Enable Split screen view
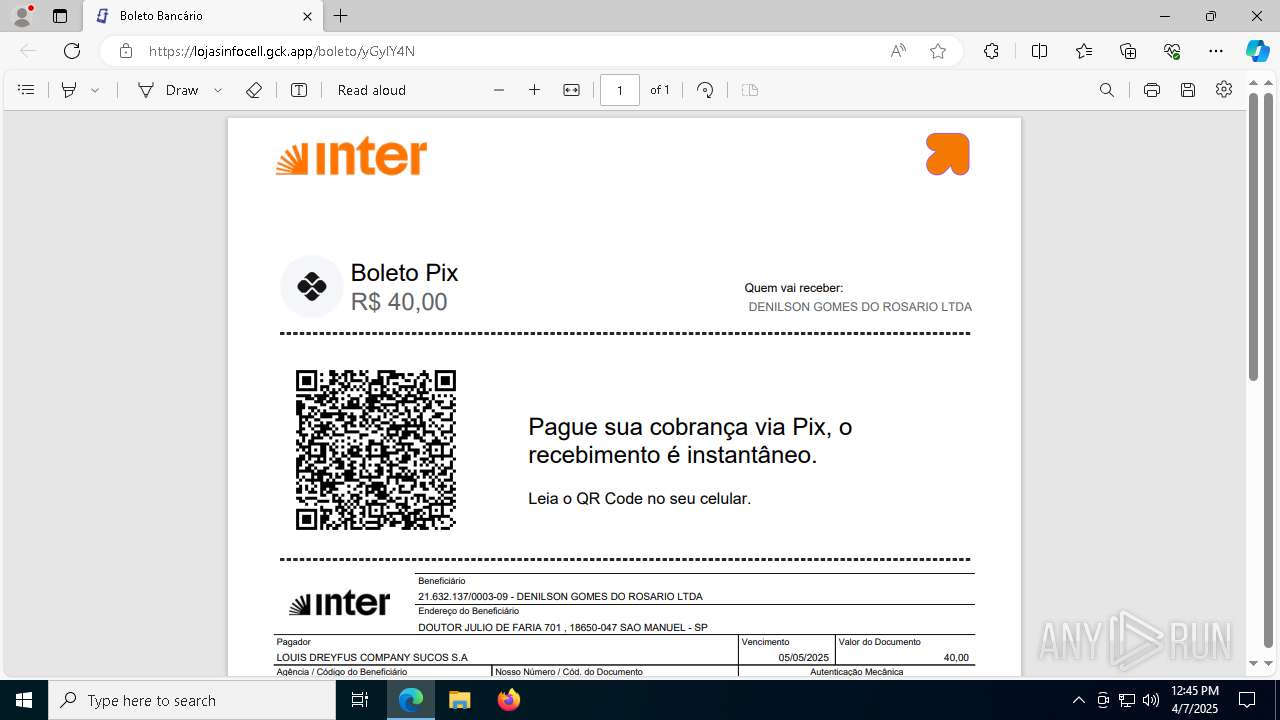 [x=1039, y=51]
